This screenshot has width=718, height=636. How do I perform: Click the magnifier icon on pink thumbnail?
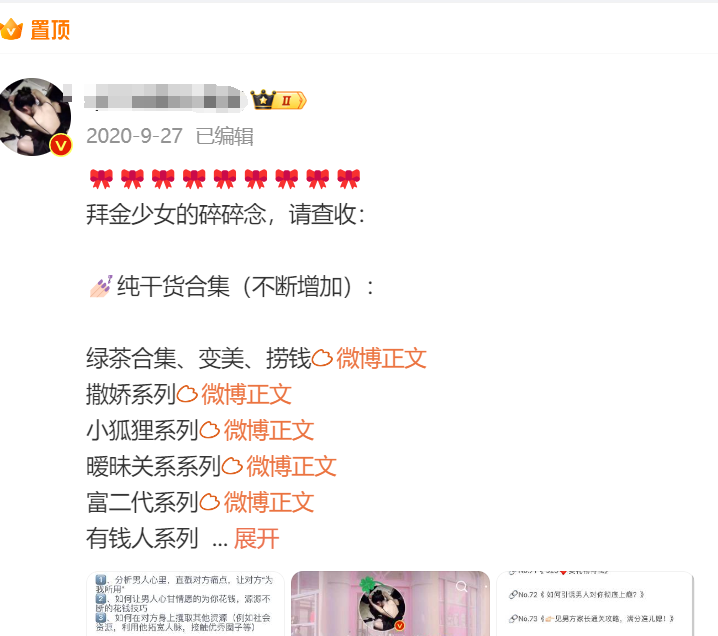(x=462, y=586)
